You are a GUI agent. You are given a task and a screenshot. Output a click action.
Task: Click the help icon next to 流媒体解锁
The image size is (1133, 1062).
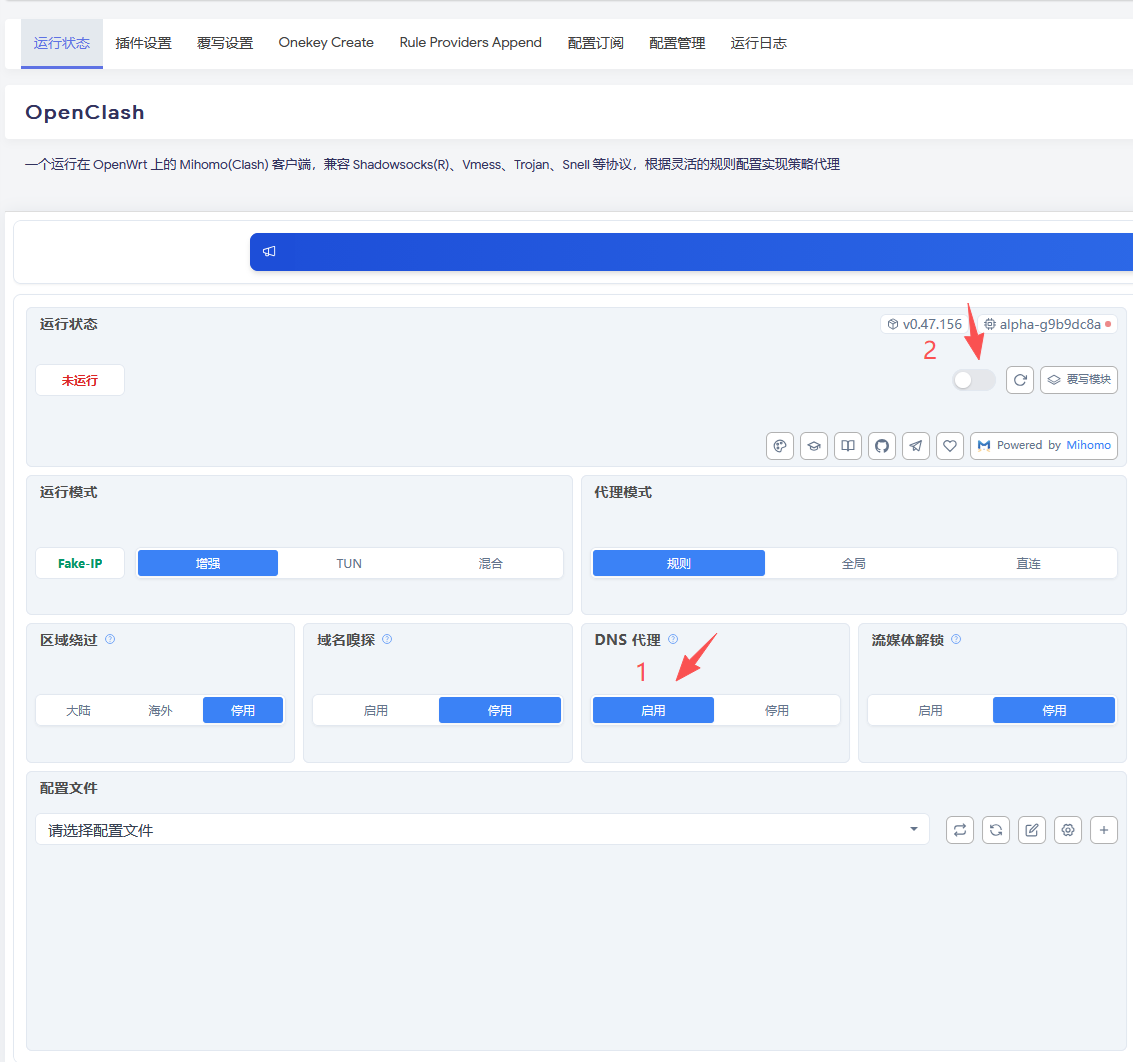coord(956,639)
